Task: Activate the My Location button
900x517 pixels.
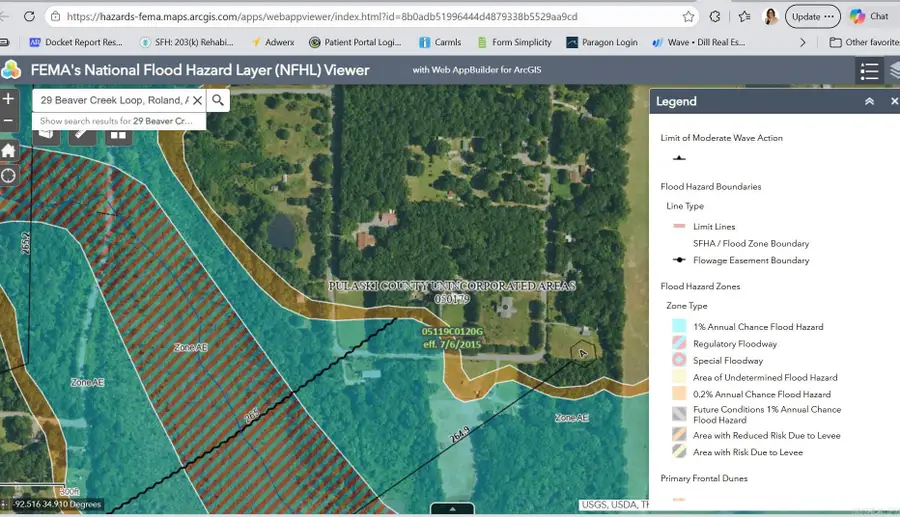Action: 8,176
